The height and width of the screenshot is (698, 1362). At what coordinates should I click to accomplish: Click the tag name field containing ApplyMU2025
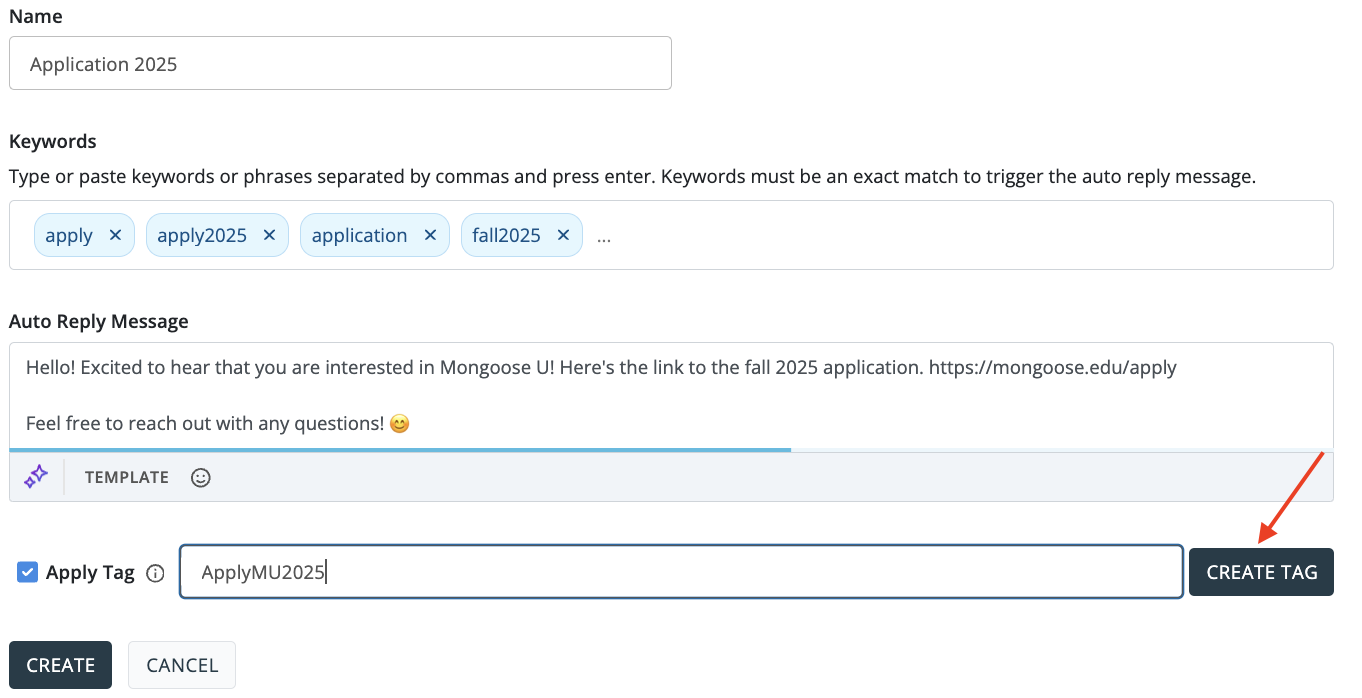tap(680, 572)
